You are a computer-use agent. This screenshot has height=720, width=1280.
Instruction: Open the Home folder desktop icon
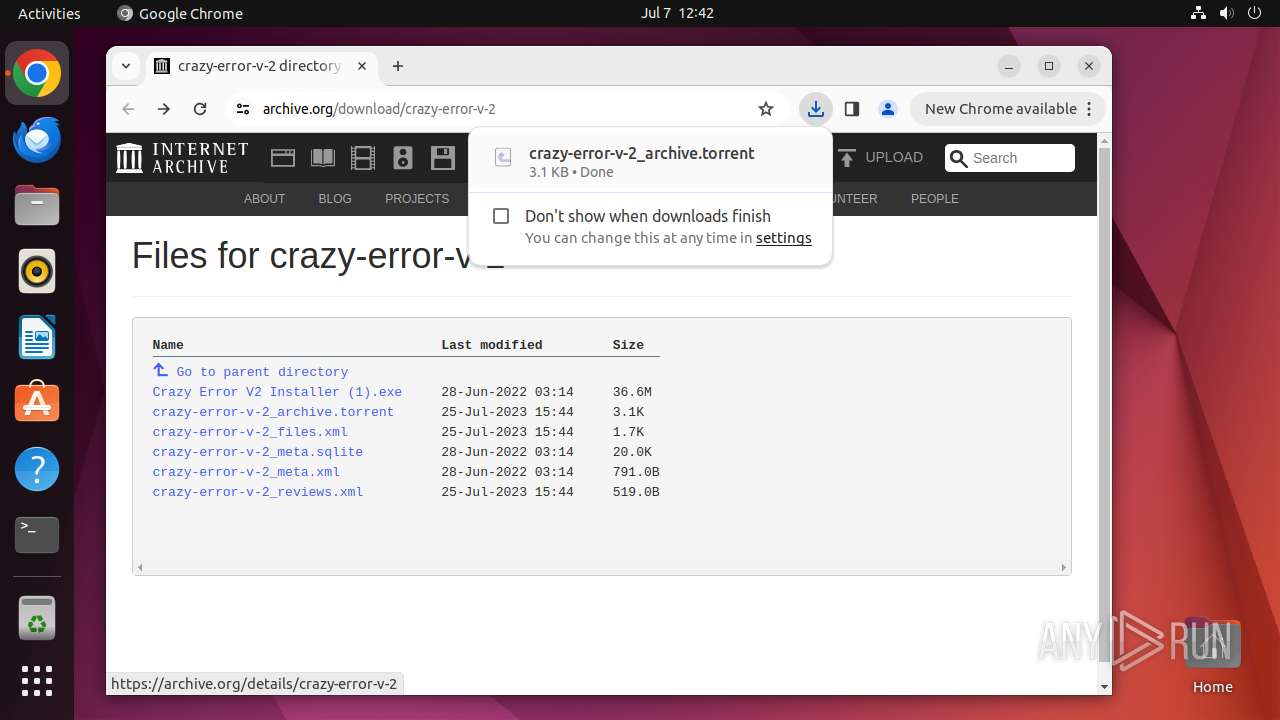coord(1212,656)
